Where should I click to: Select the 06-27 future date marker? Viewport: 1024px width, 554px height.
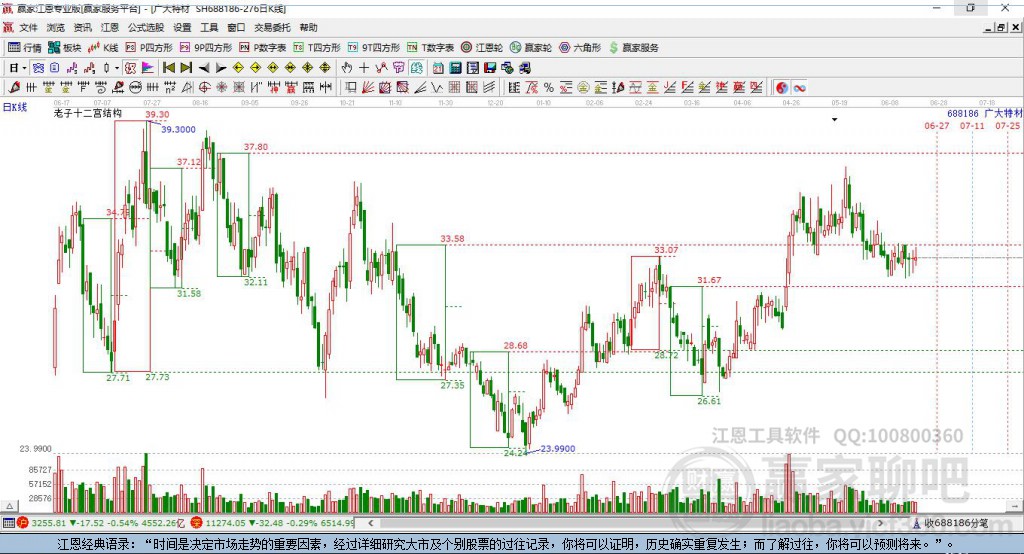tap(936, 125)
